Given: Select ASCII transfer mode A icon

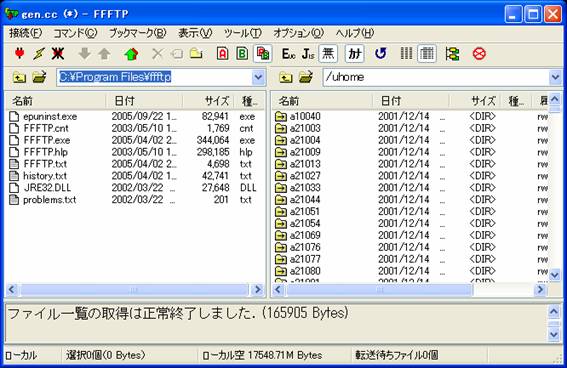Looking at the screenshot, I should 223,54.
